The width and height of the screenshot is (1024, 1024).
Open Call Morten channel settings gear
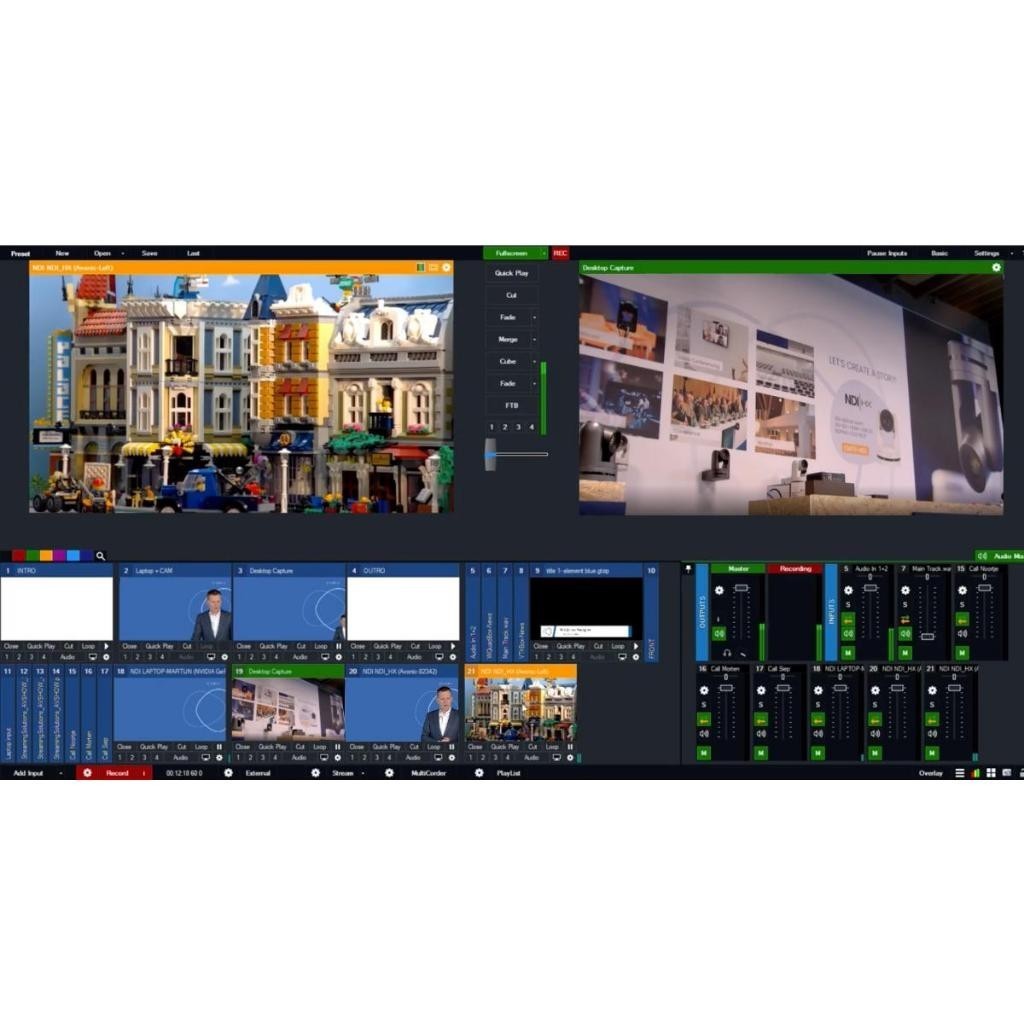point(703,690)
